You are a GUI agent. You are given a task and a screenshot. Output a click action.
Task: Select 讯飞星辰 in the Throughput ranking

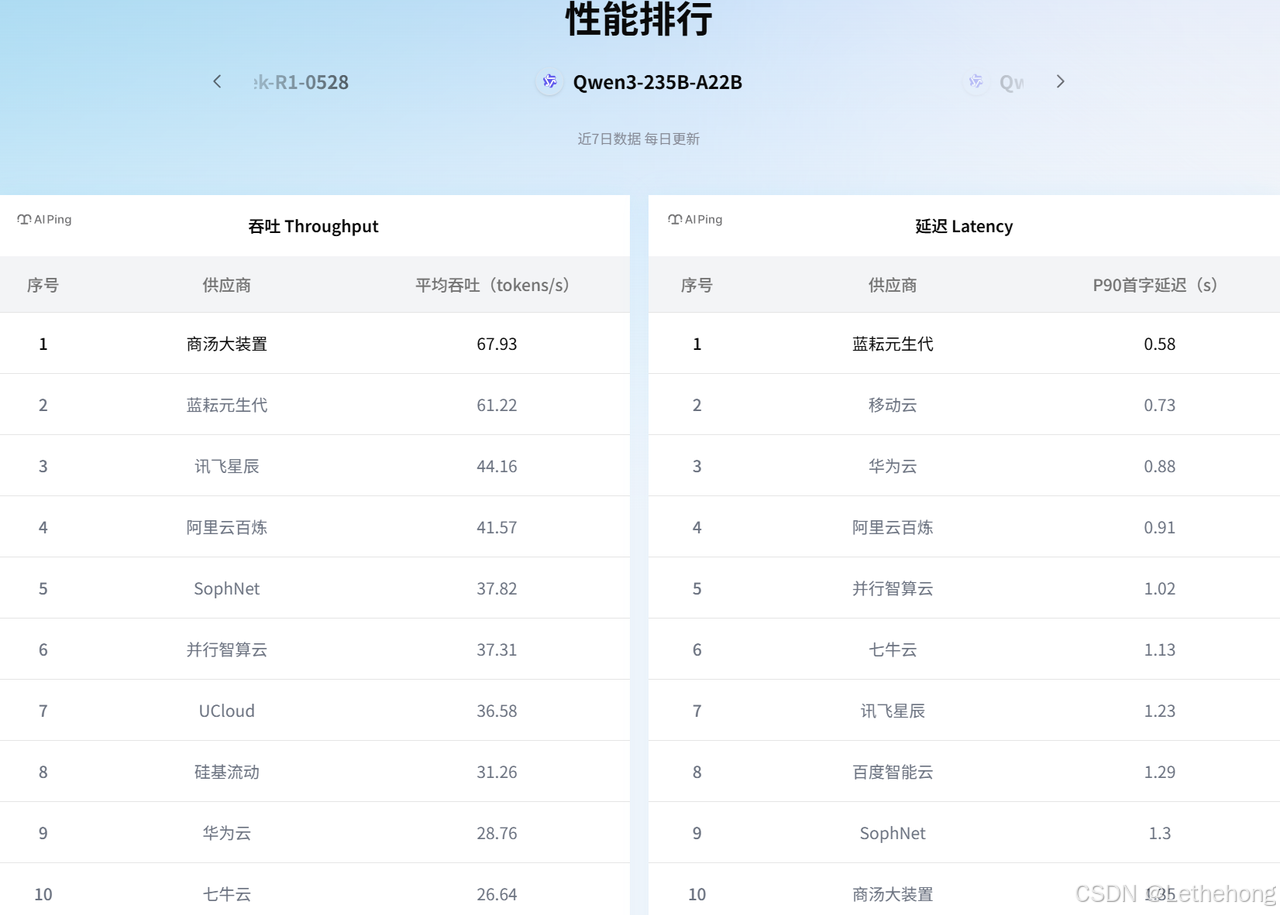[227, 466]
